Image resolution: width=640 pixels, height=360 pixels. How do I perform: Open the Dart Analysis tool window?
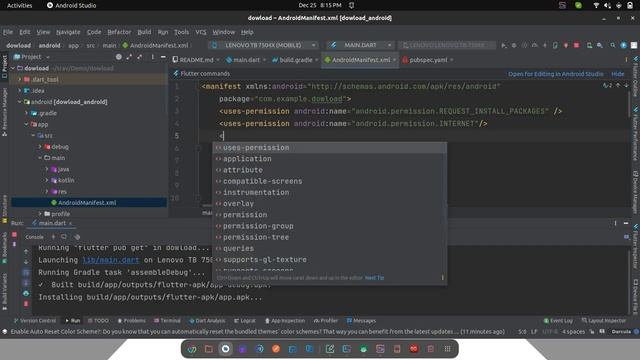[207, 320]
